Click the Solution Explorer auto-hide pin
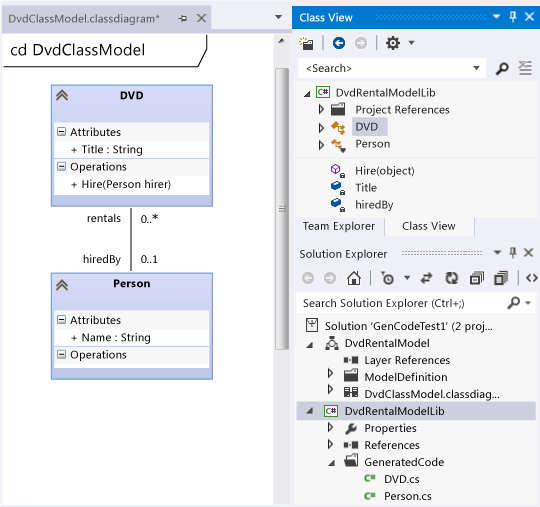This screenshot has width=540, height=507. tap(513, 253)
